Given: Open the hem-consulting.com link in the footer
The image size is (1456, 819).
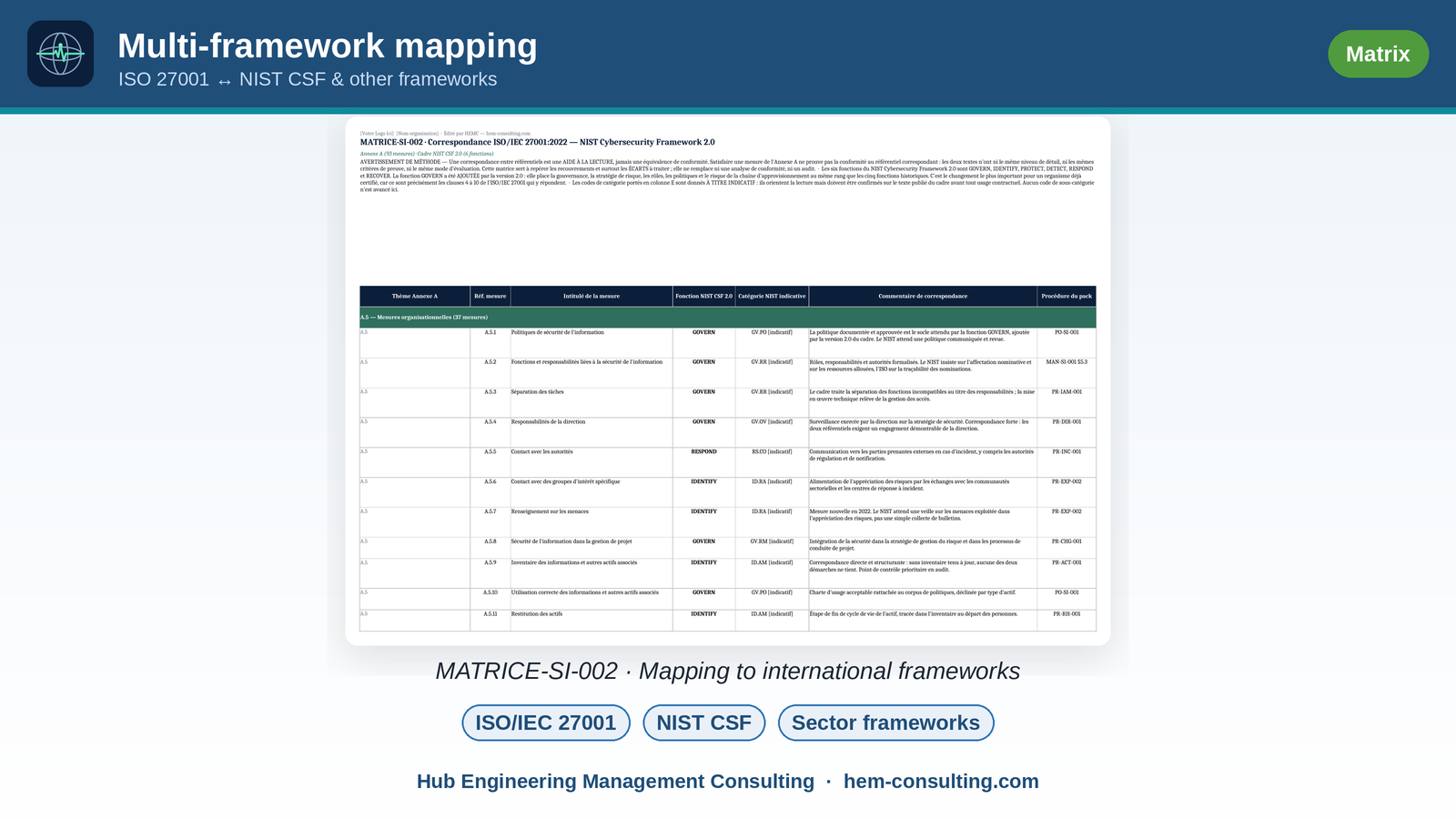Looking at the screenshot, I should click(941, 781).
